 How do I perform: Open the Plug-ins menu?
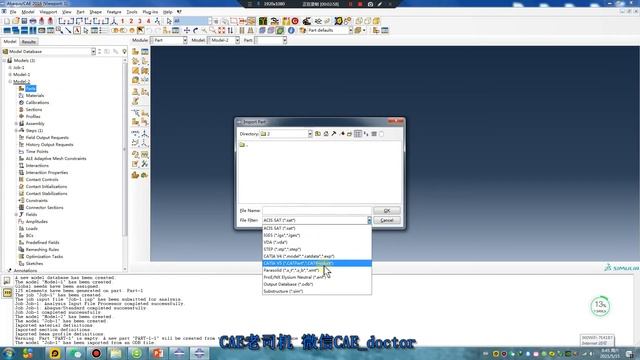coord(150,12)
